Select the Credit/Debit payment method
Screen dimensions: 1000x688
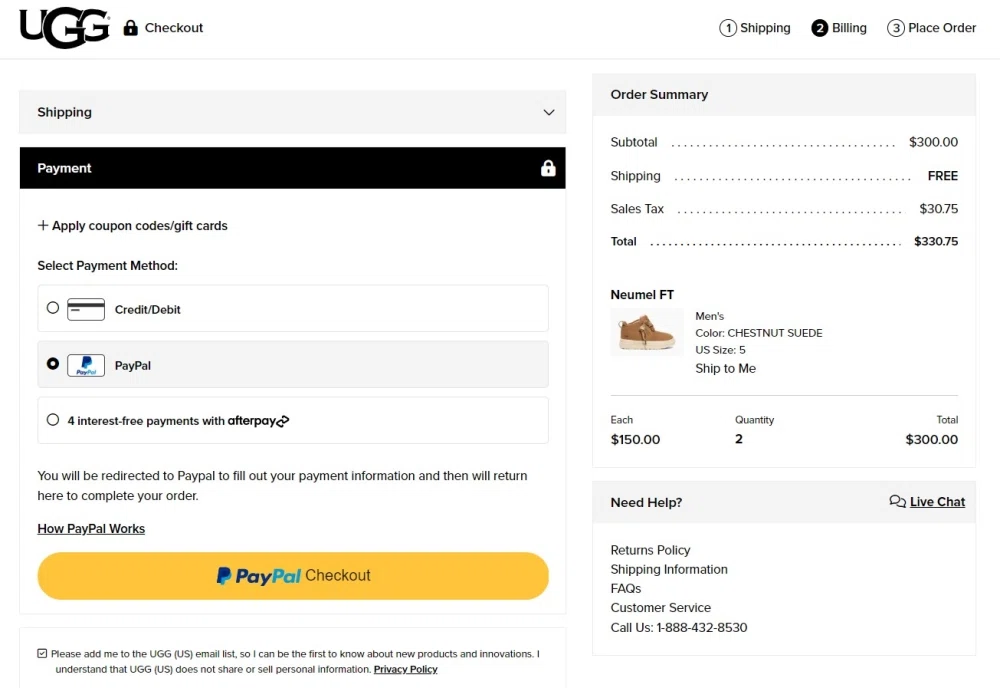52,308
